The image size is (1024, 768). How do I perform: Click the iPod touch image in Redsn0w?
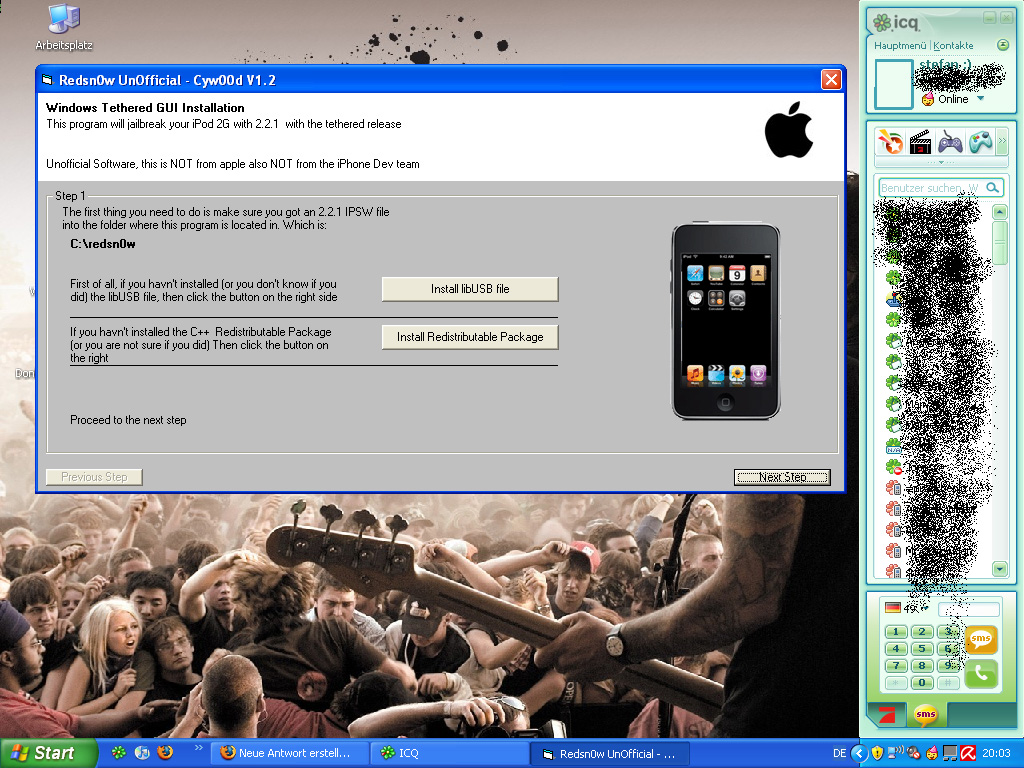726,321
